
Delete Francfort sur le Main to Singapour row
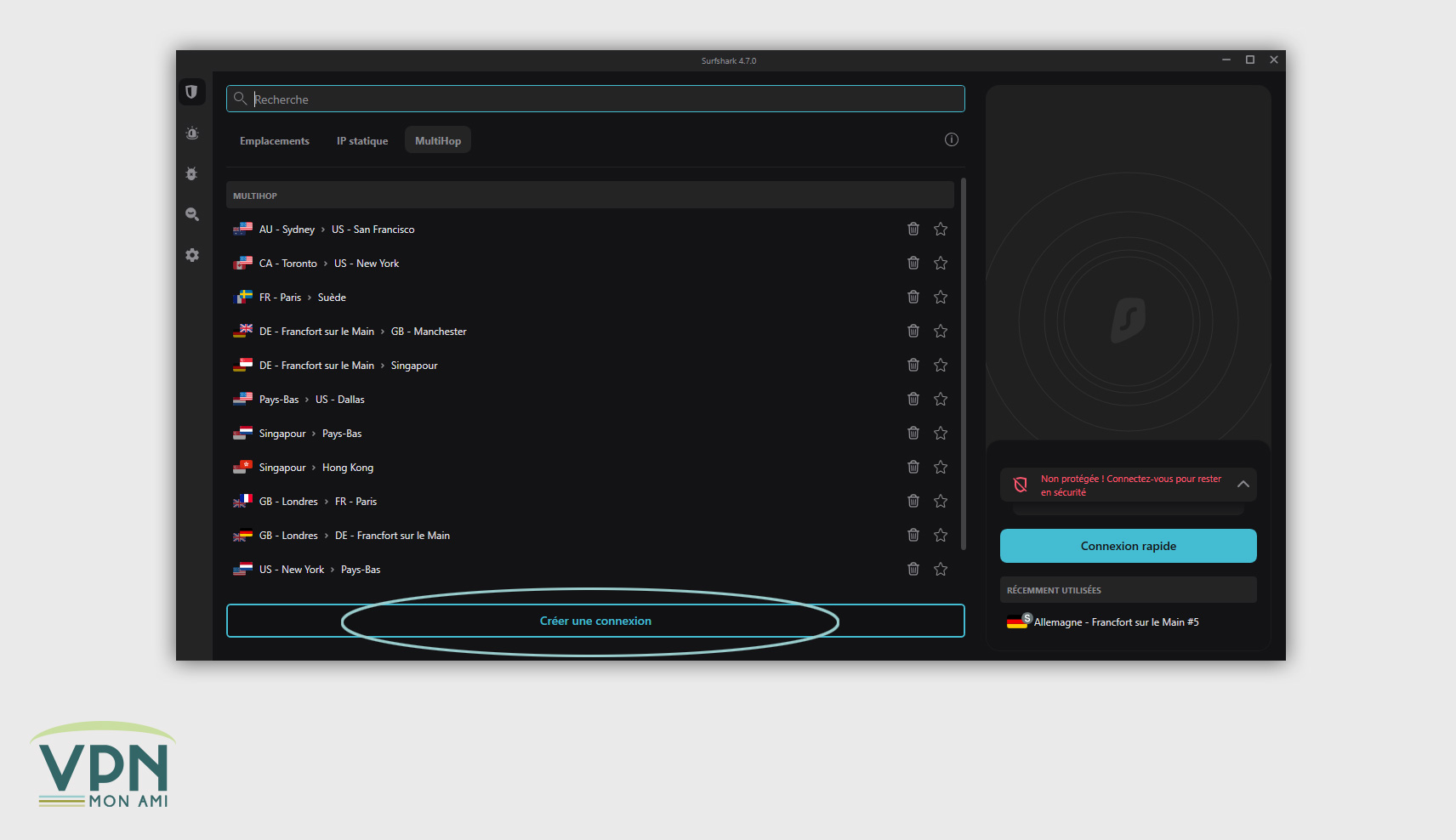[x=913, y=365]
